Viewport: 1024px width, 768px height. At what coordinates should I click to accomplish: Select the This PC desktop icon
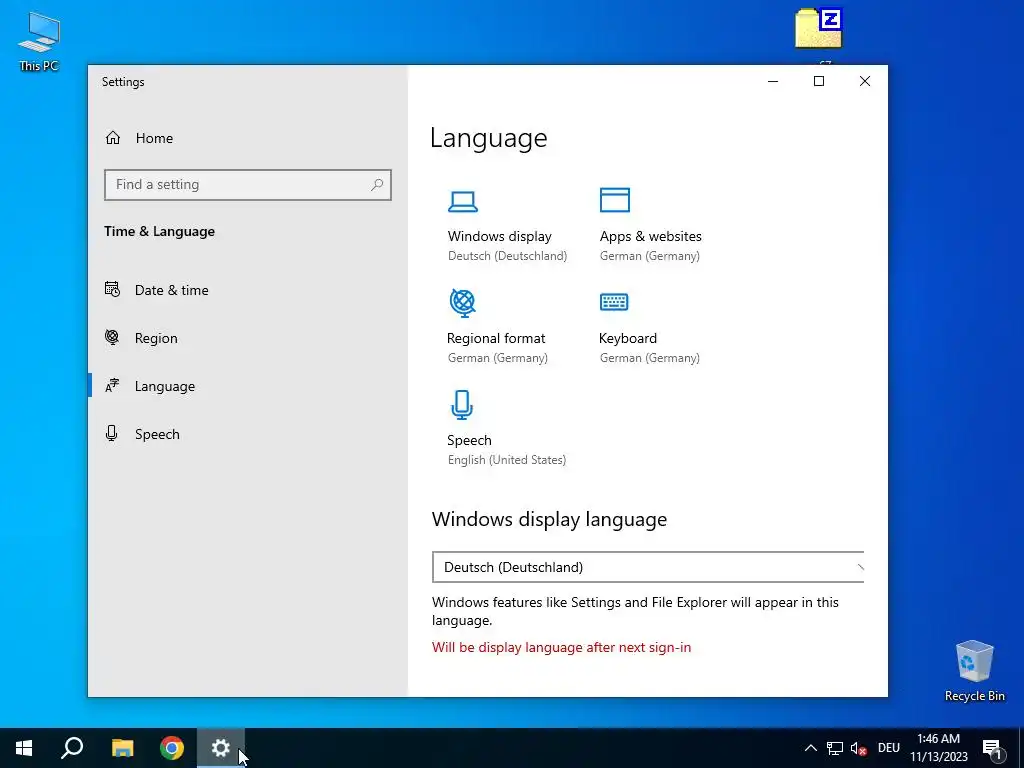39,40
